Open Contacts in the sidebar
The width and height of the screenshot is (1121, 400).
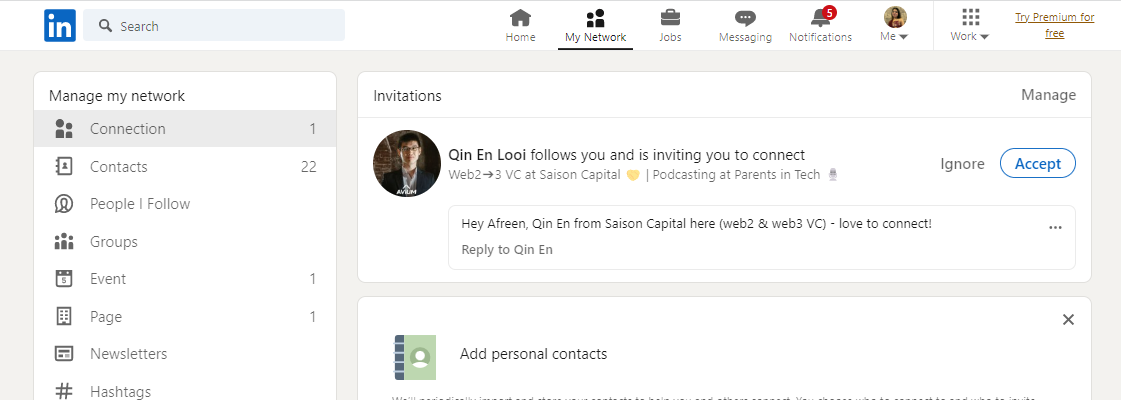(x=118, y=167)
